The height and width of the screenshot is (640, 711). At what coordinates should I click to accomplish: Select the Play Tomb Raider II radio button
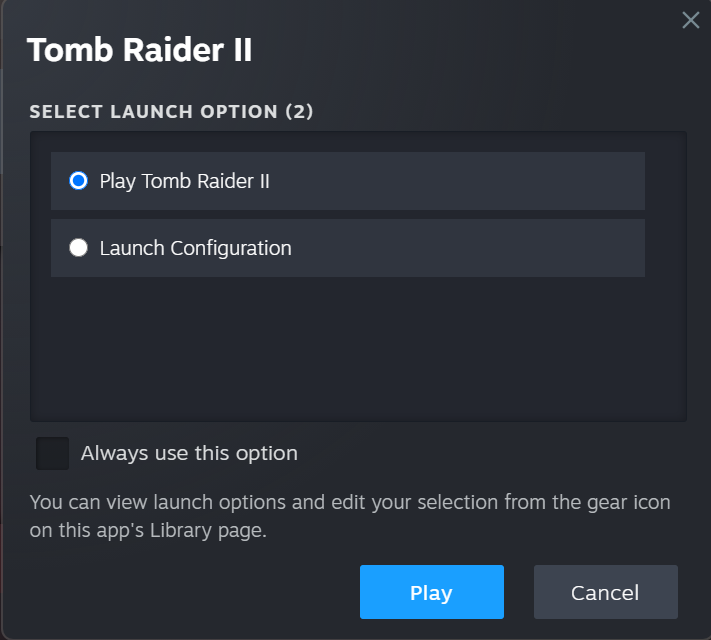click(x=78, y=181)
